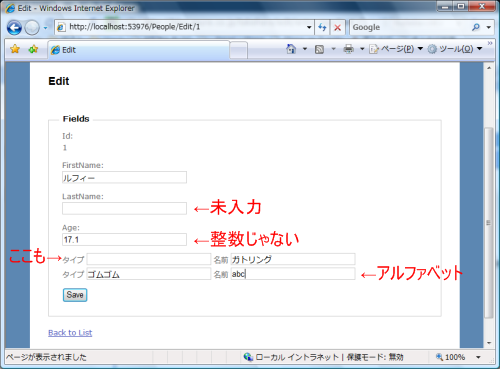500x369 pixels.
Task: Click the Internet Explorer title bar icon
Action: click(x=10, y=8)
